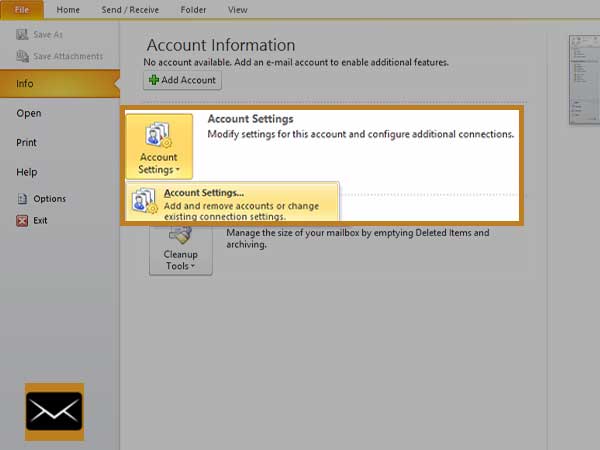Open the Send / Receive tab

(130, 10)
